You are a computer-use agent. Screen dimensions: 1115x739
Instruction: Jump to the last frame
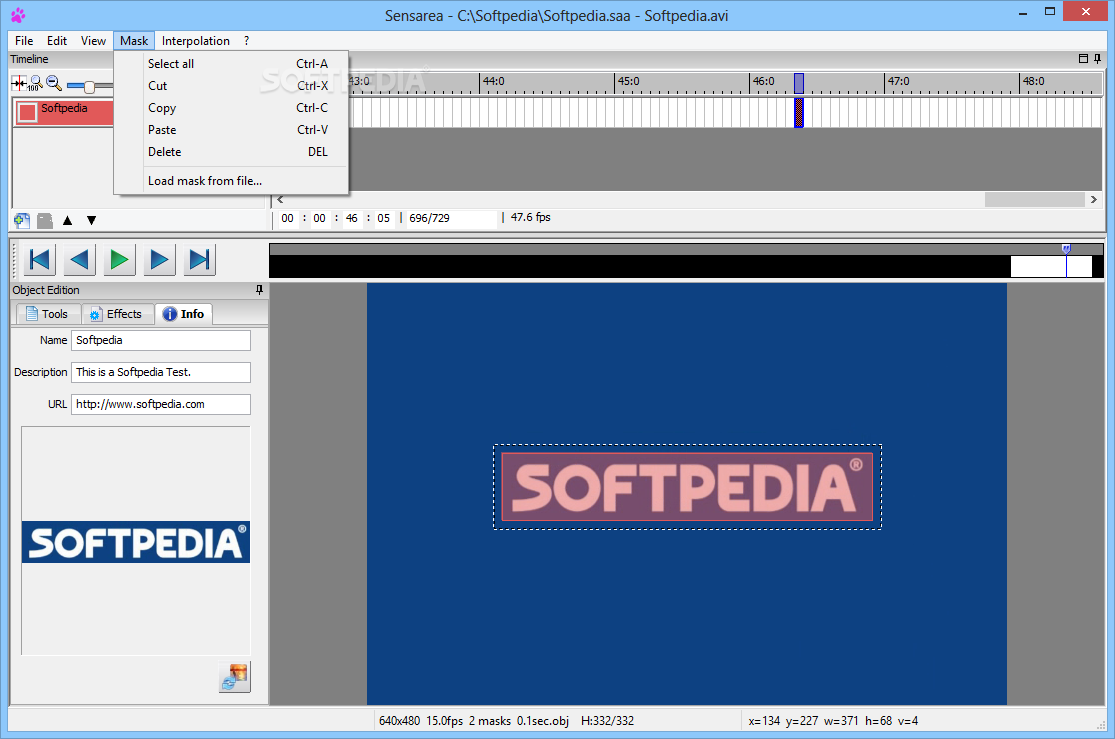199,260
